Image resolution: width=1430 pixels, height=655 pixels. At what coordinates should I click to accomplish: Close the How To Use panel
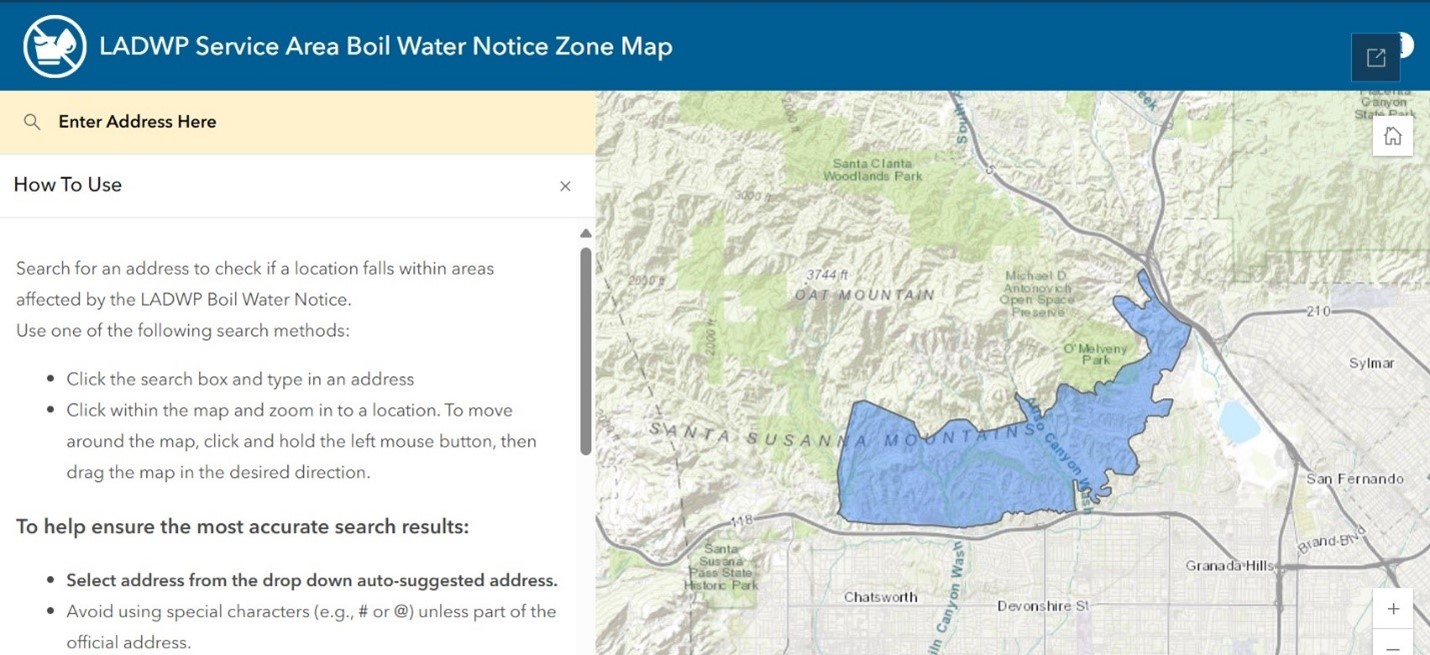[565, 186]
